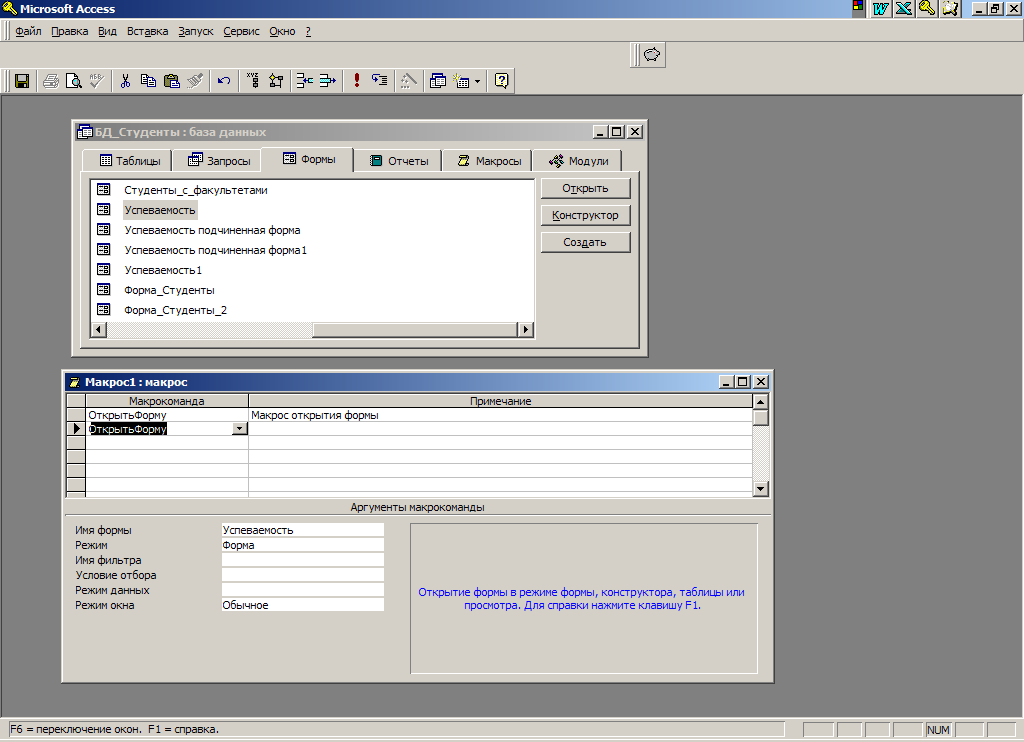Click the 'Макрос открытия формы' comment cell

[x=500, y=415]
